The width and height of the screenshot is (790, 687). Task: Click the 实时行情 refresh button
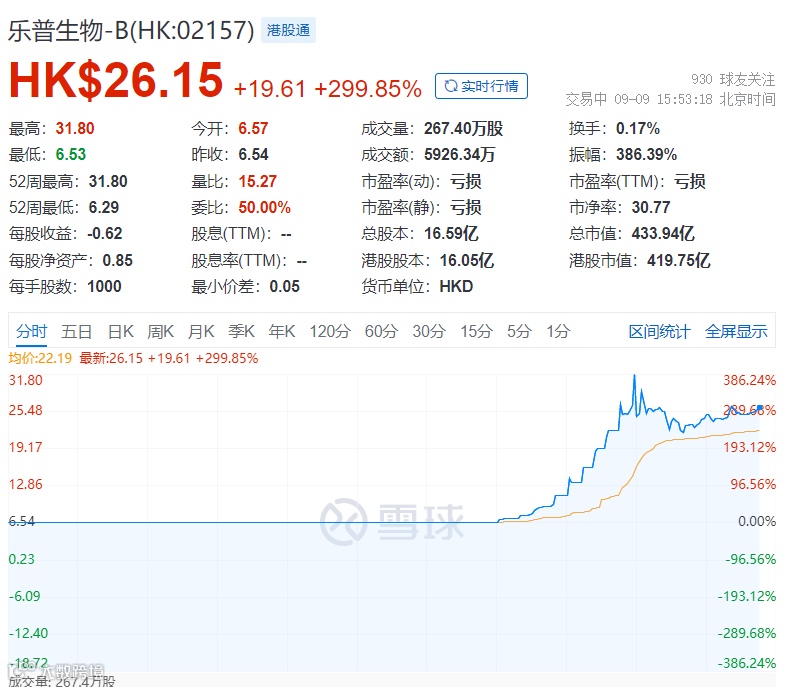coord(481,86)
